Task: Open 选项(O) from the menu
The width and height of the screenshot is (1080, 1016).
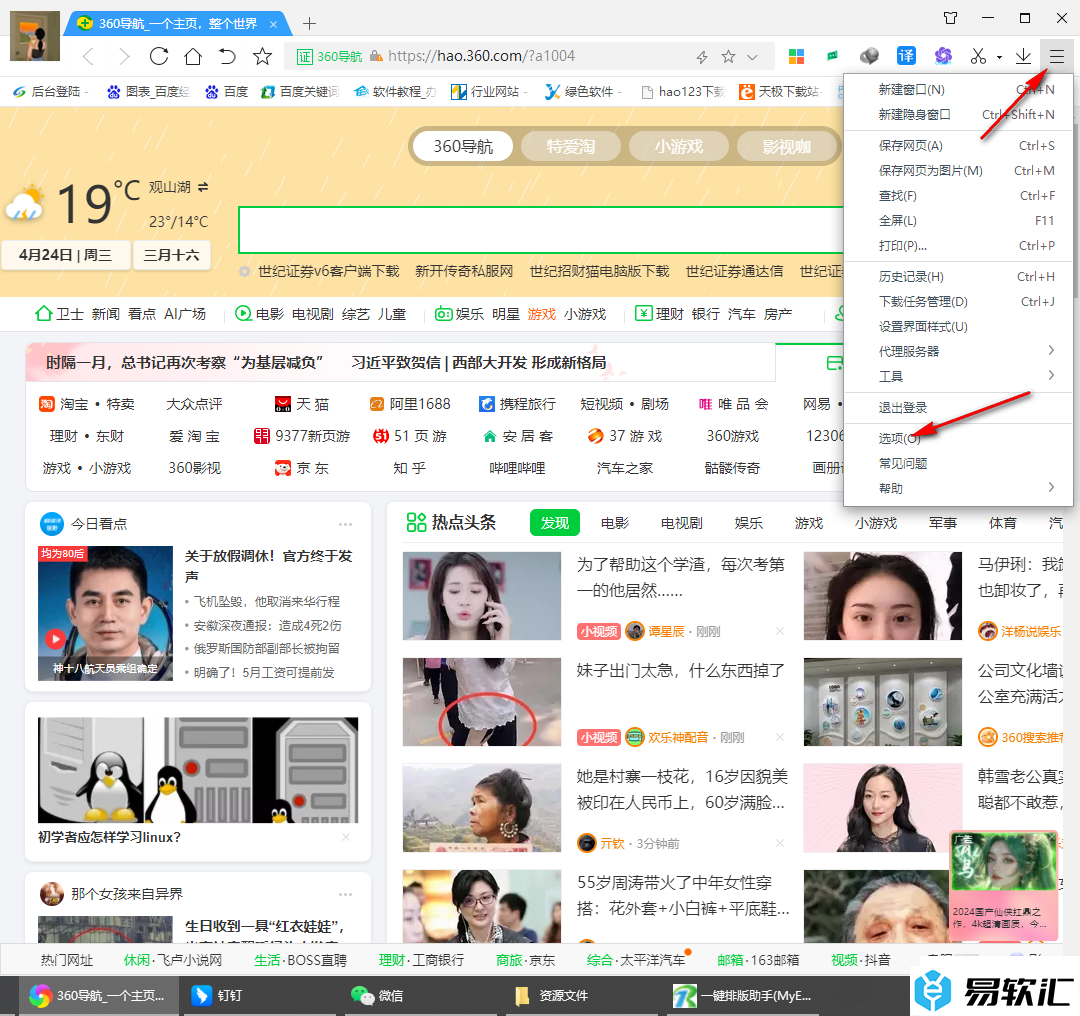Action: point(959,438)
